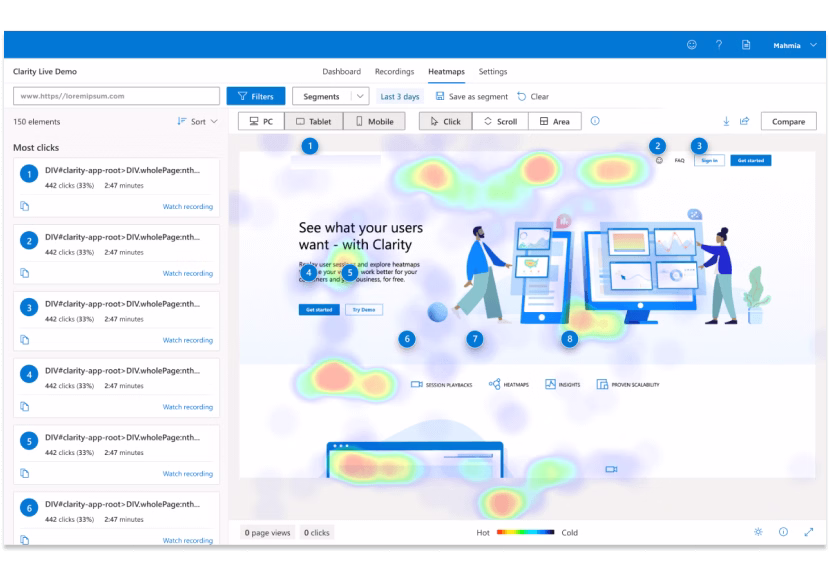Click Proven Scalability icon on preview
830x580 pixels.
(x=602, y=384)
